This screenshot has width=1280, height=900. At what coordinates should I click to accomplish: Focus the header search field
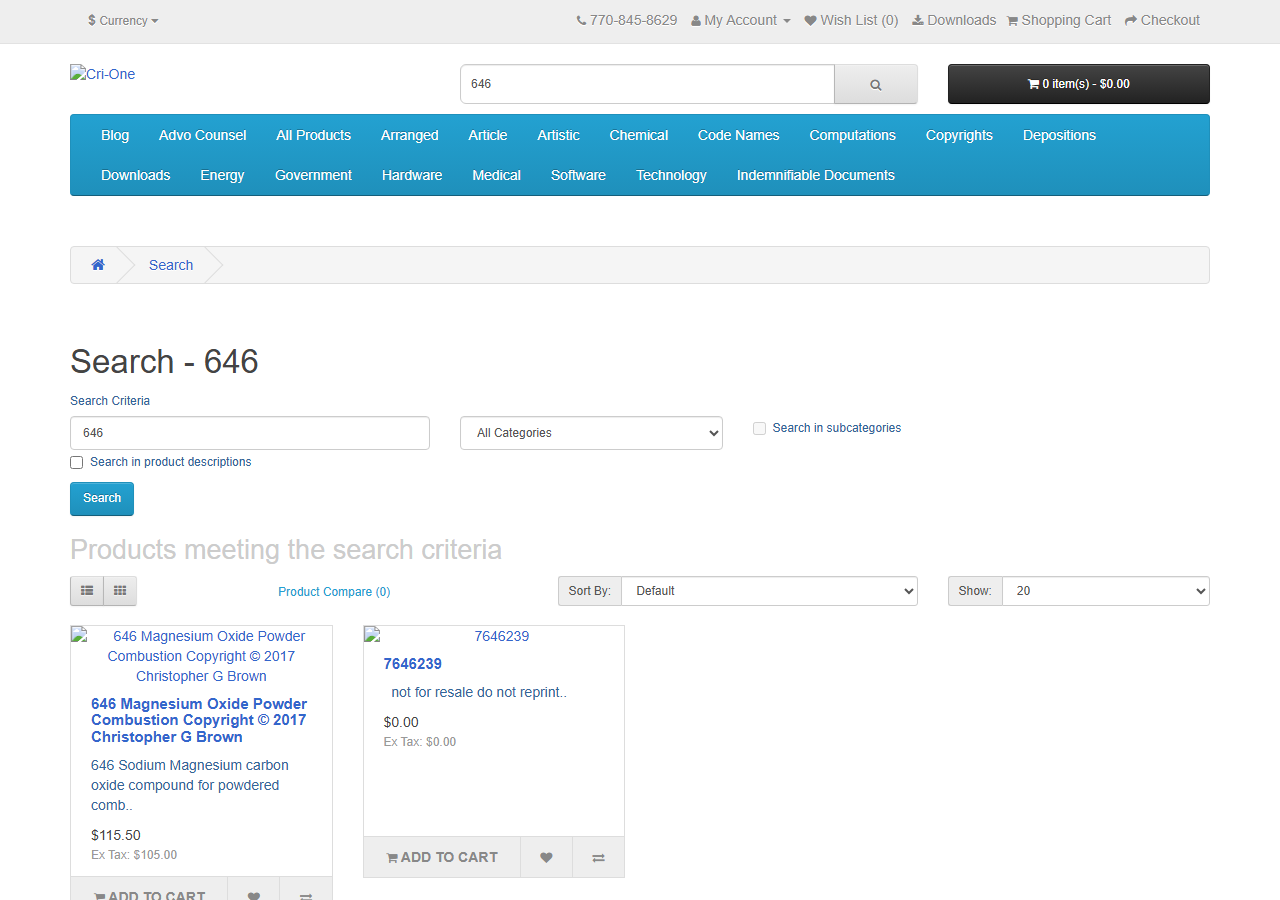647,84
